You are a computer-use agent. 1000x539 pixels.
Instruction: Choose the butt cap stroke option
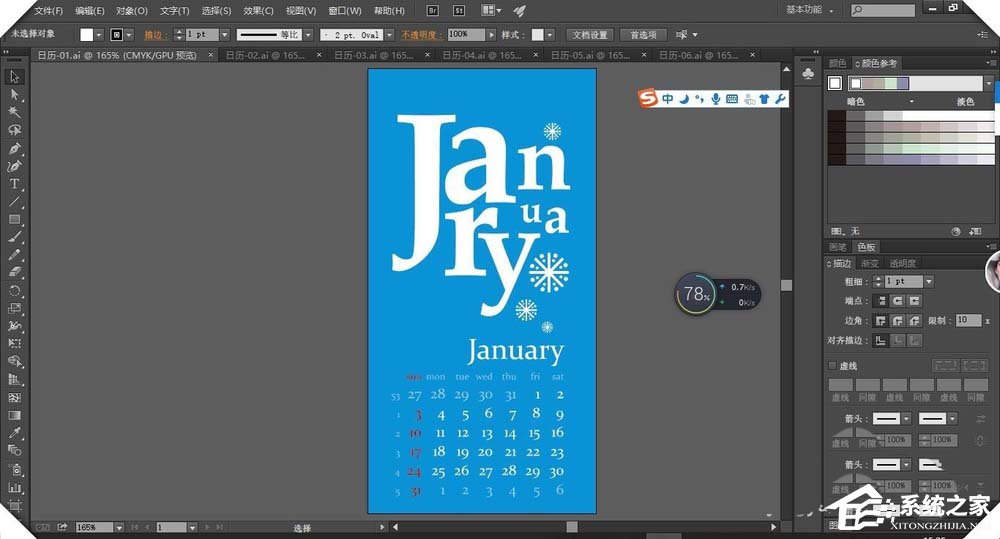click(881, 301)
